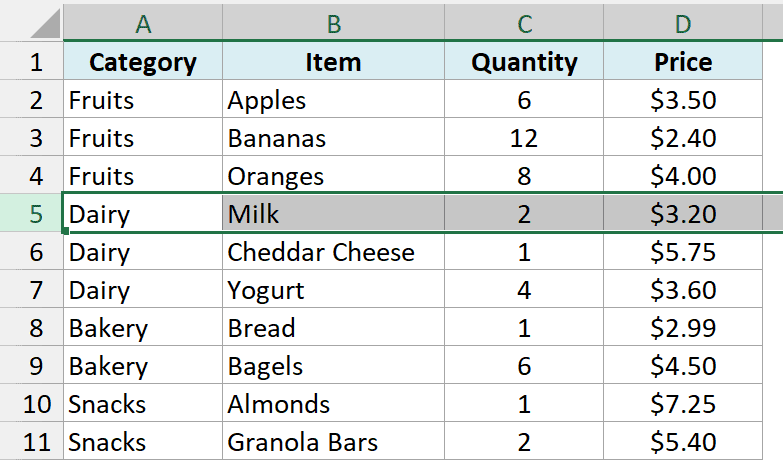Select column D header
This screenshot has width=783, height=460.
[x=683, y=23]
